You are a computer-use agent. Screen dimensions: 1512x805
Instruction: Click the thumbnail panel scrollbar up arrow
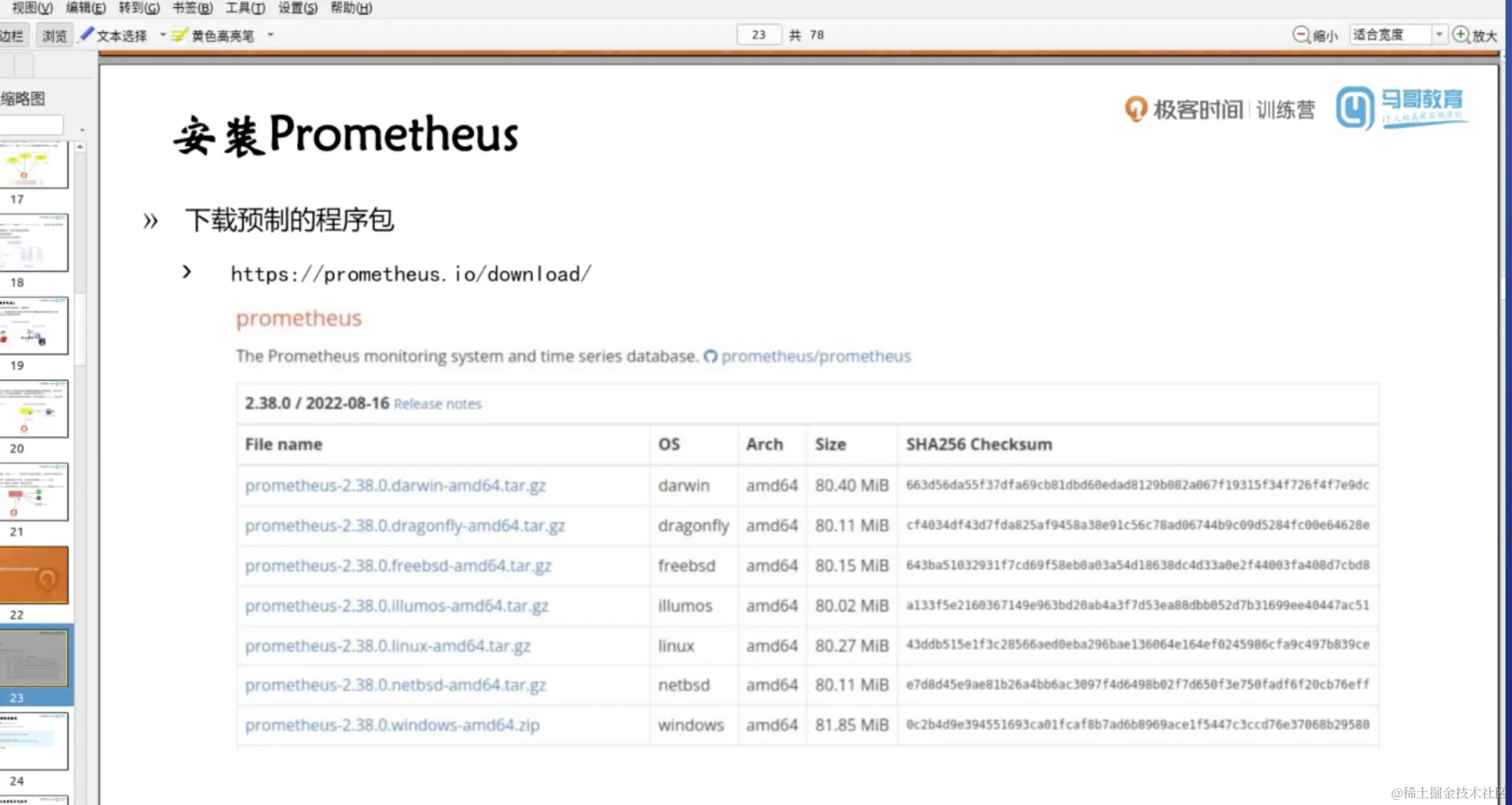coord(80,147)
